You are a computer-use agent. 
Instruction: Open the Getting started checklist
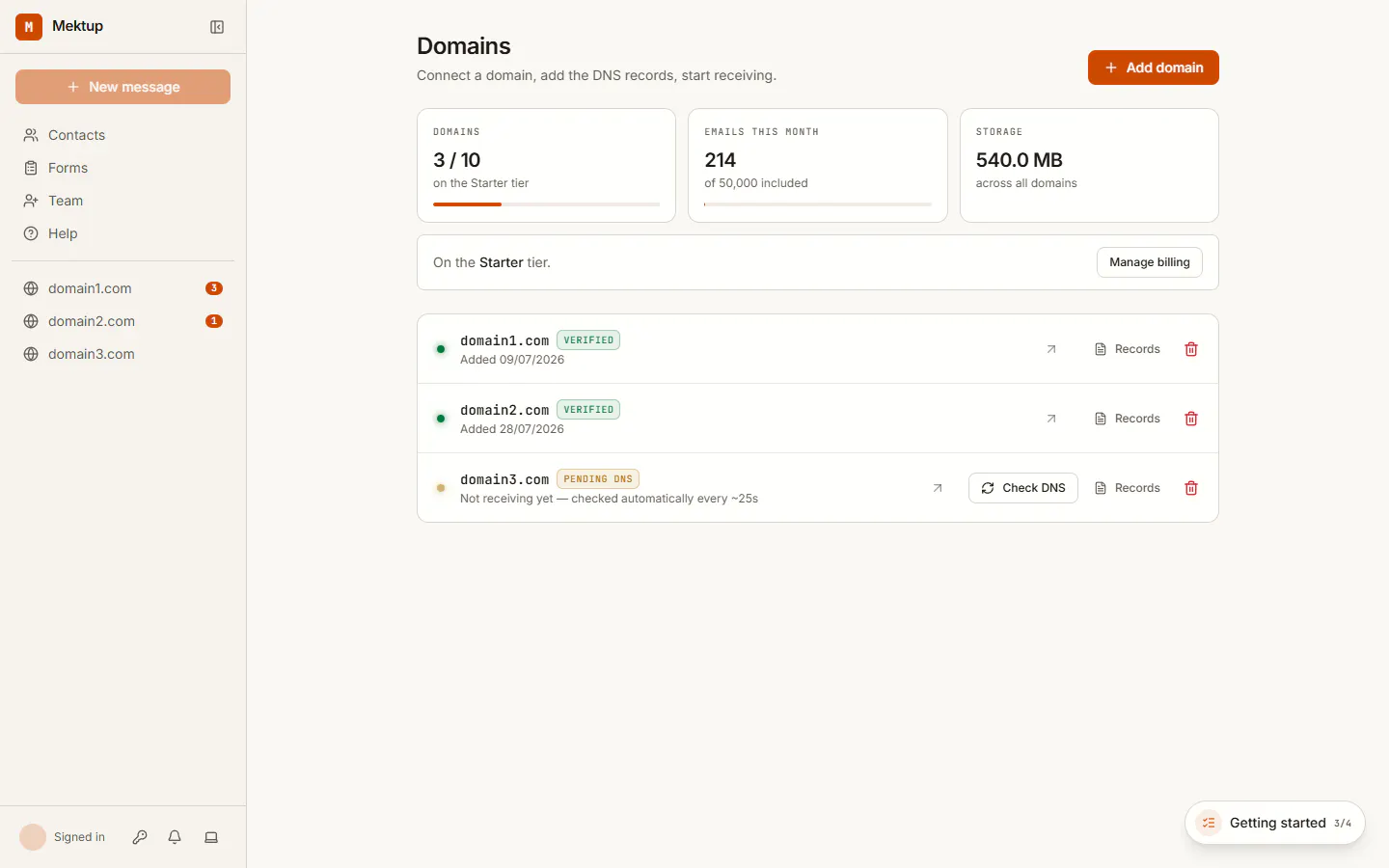(1274, 823)
